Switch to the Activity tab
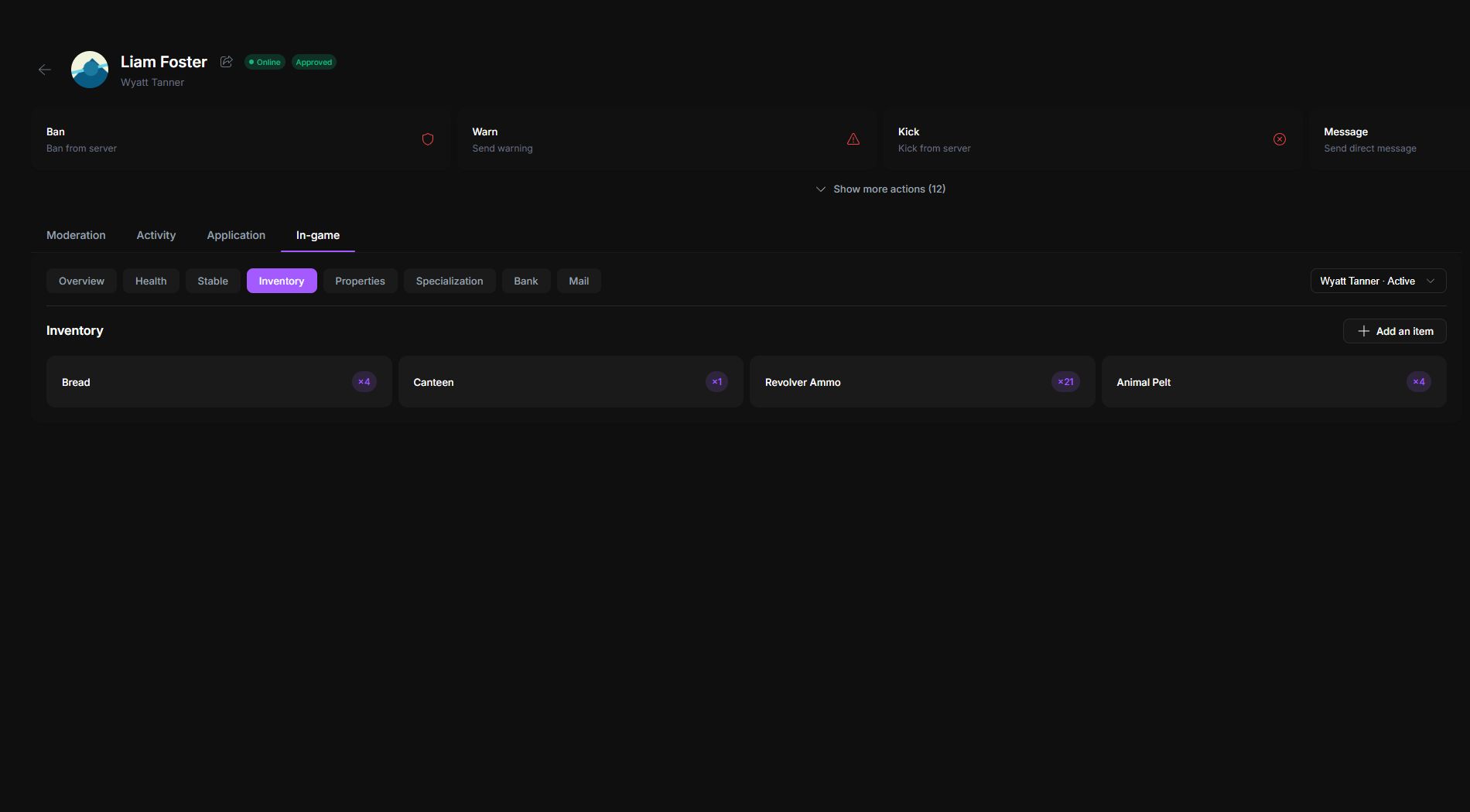Viewport: 1470px width, 812px height. (156, 235)
